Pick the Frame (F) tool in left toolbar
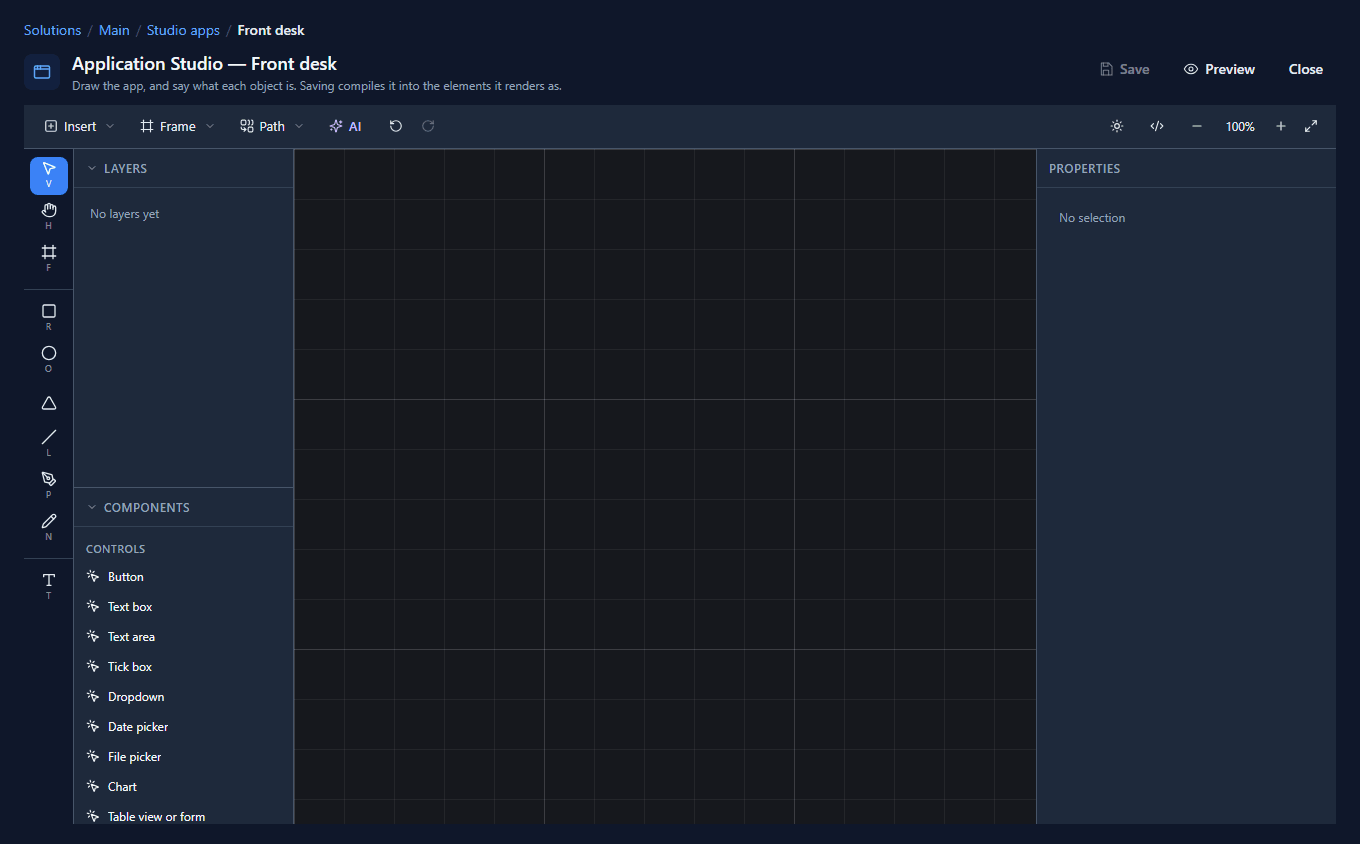The width and height of the screenshot is (1360, 844). [49, 258]
